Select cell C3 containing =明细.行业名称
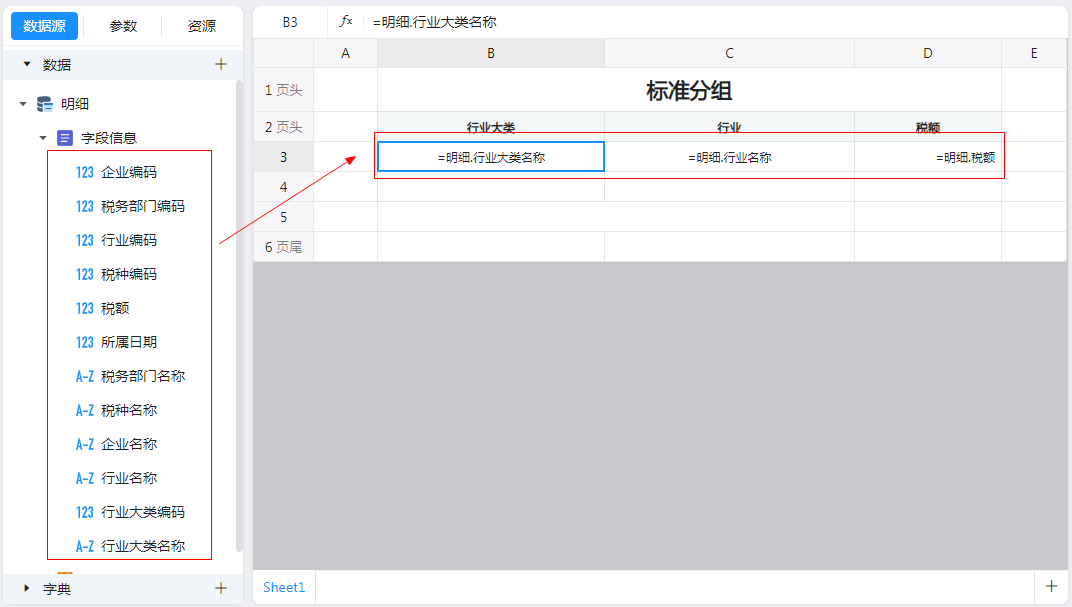 tap(729, 157)
